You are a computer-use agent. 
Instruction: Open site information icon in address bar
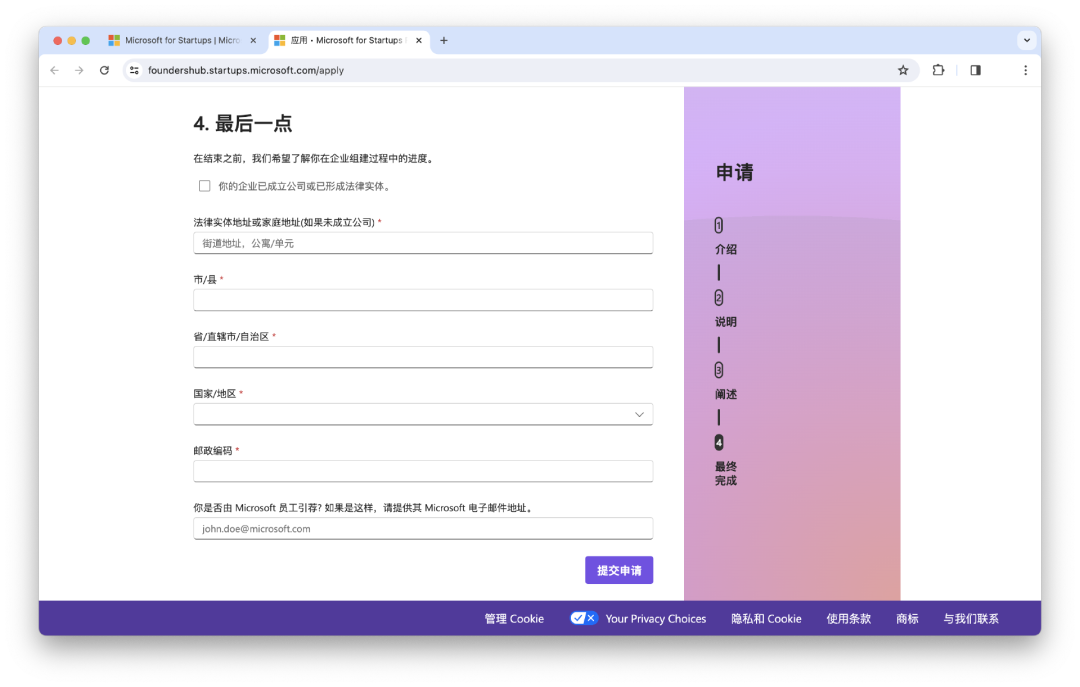(134, 70)
